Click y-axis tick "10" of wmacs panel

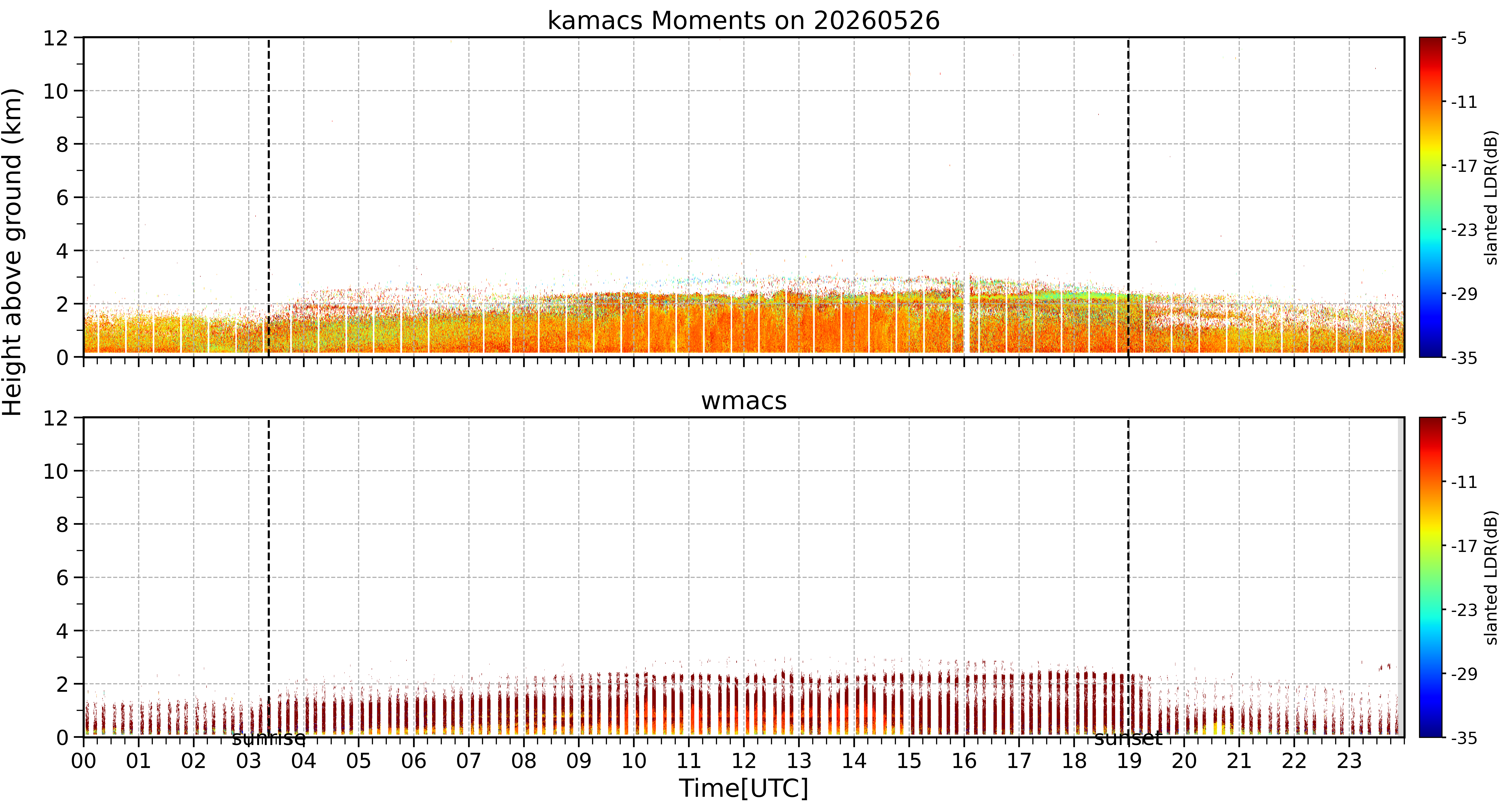click(x=56, y=472)
